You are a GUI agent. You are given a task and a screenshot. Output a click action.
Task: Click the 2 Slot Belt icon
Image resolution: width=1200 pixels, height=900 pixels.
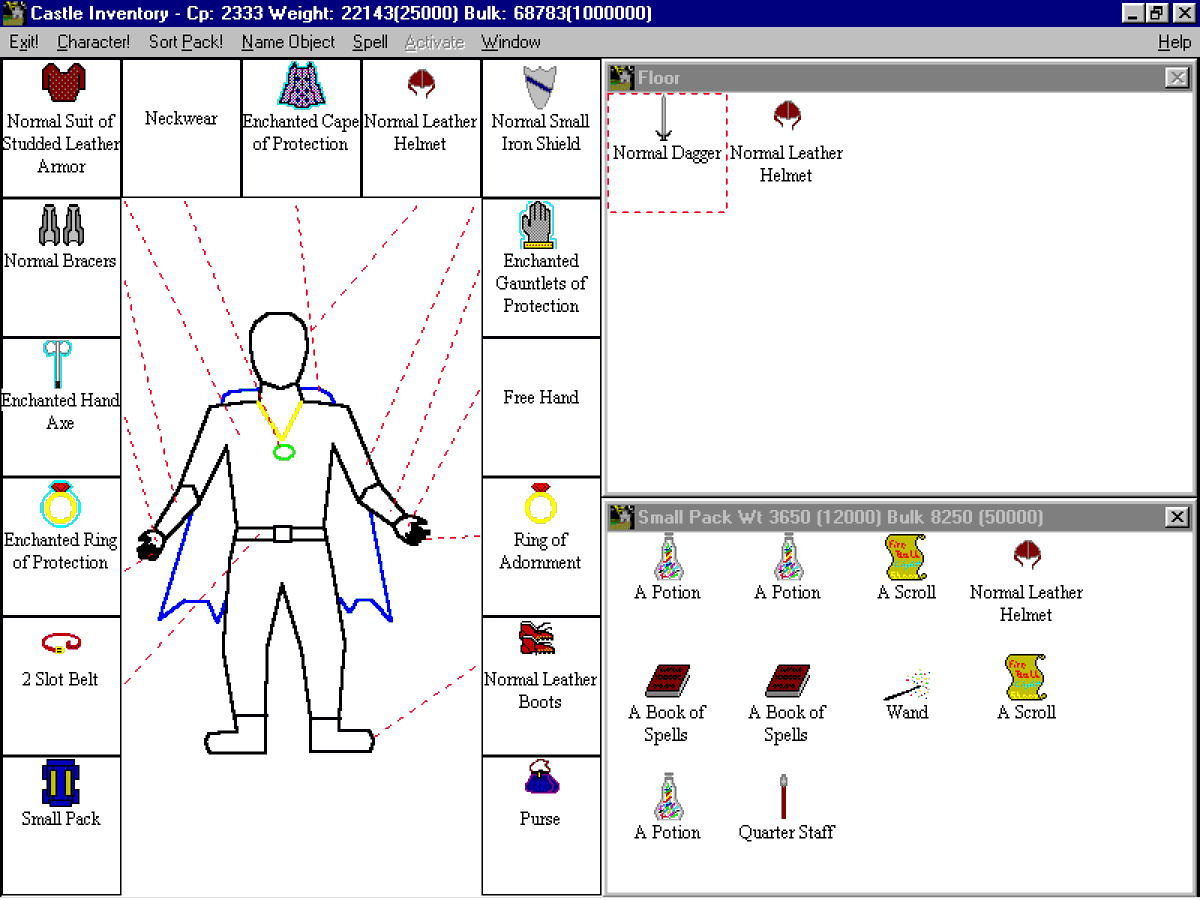(x=60, y=644)
